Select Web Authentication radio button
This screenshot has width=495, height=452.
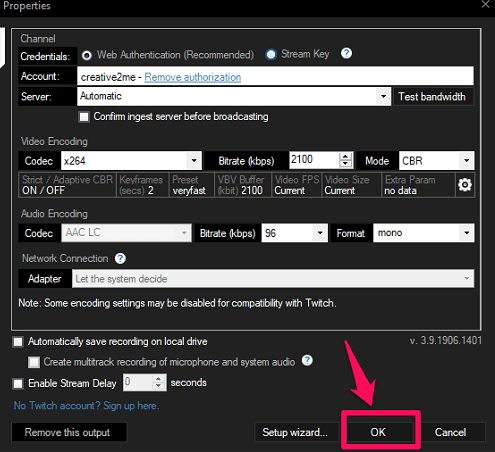point(87,55)
